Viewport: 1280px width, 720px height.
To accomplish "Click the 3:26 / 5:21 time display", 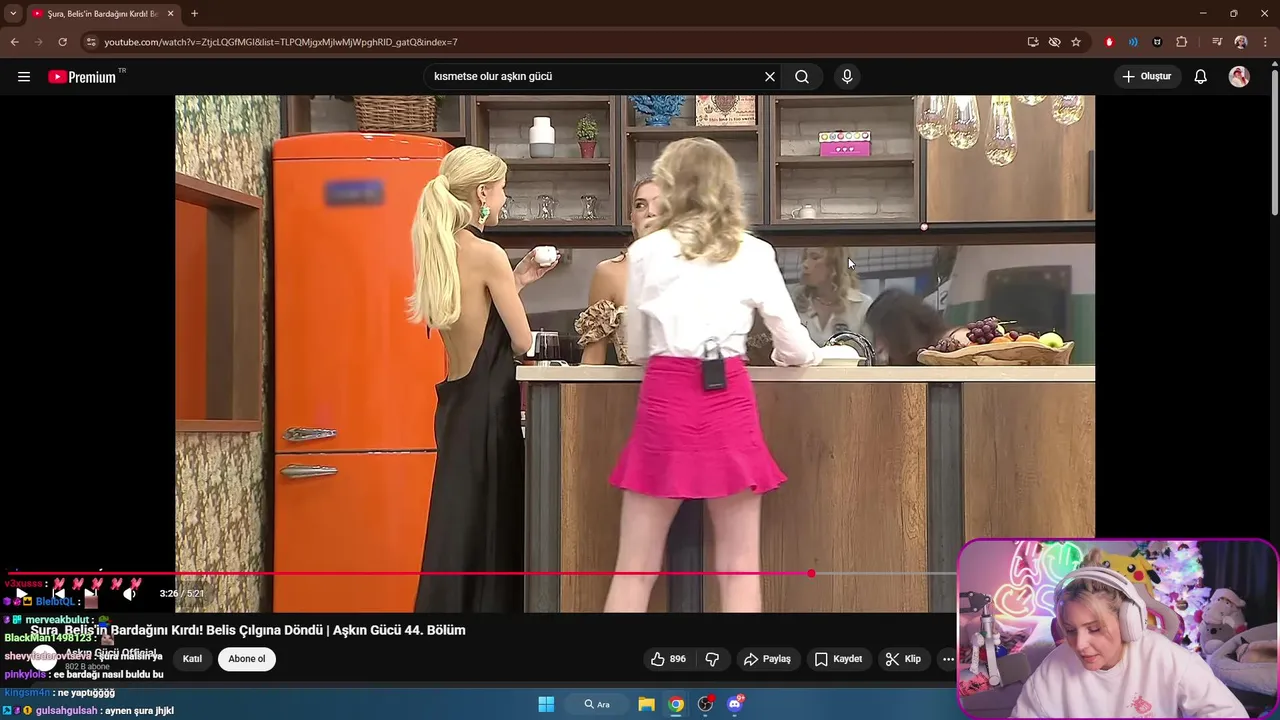I will pyautogui.click(x=181, y=593).
